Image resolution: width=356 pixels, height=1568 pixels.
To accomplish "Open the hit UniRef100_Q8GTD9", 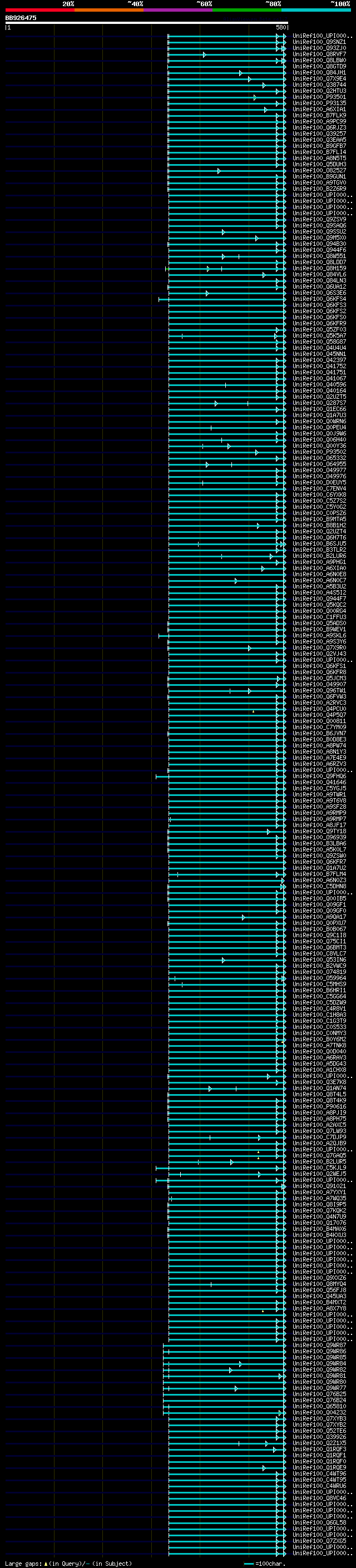I will coord(319,67).
